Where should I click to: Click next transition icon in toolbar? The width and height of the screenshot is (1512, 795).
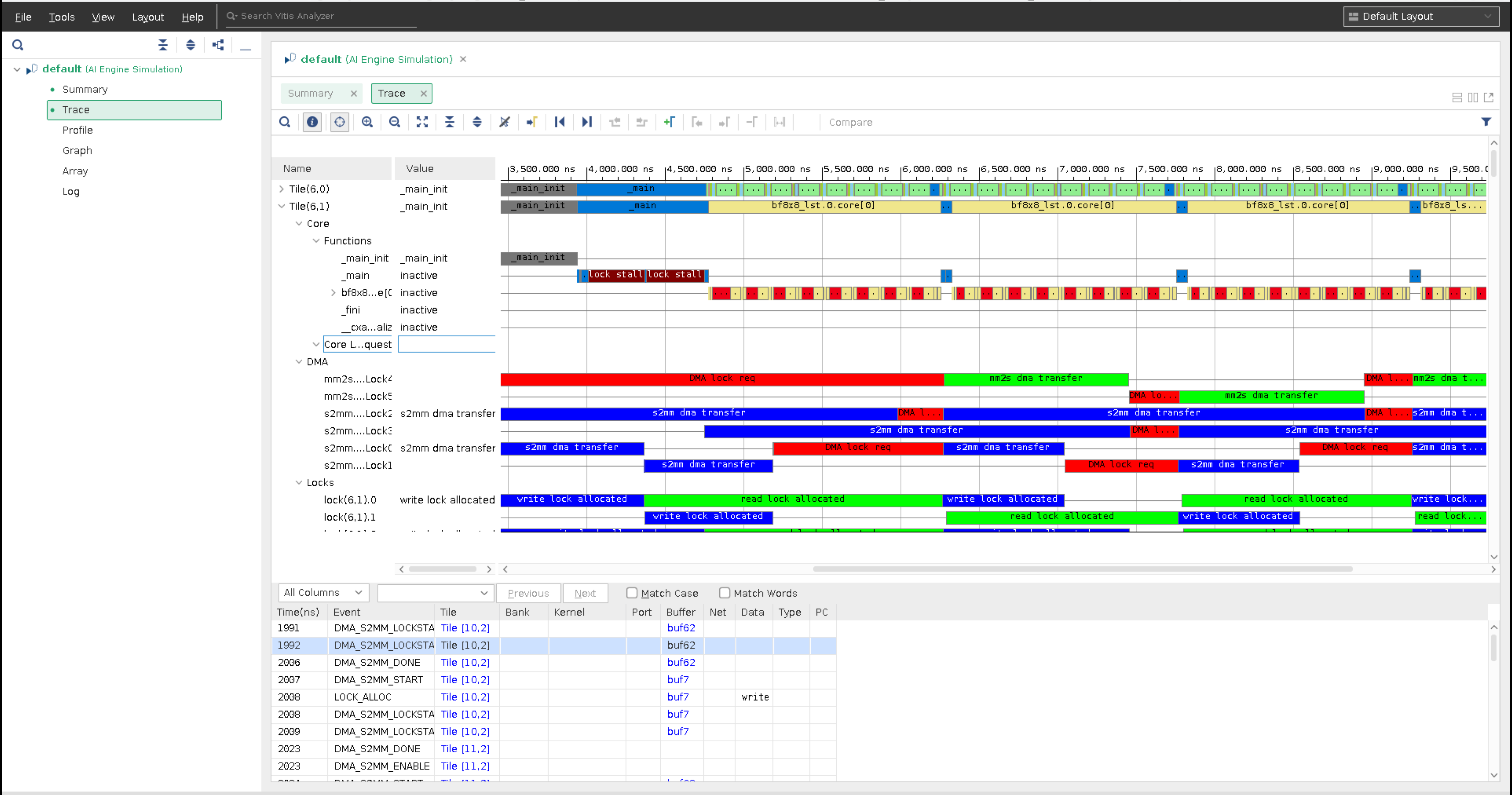(x=642, y=122)
